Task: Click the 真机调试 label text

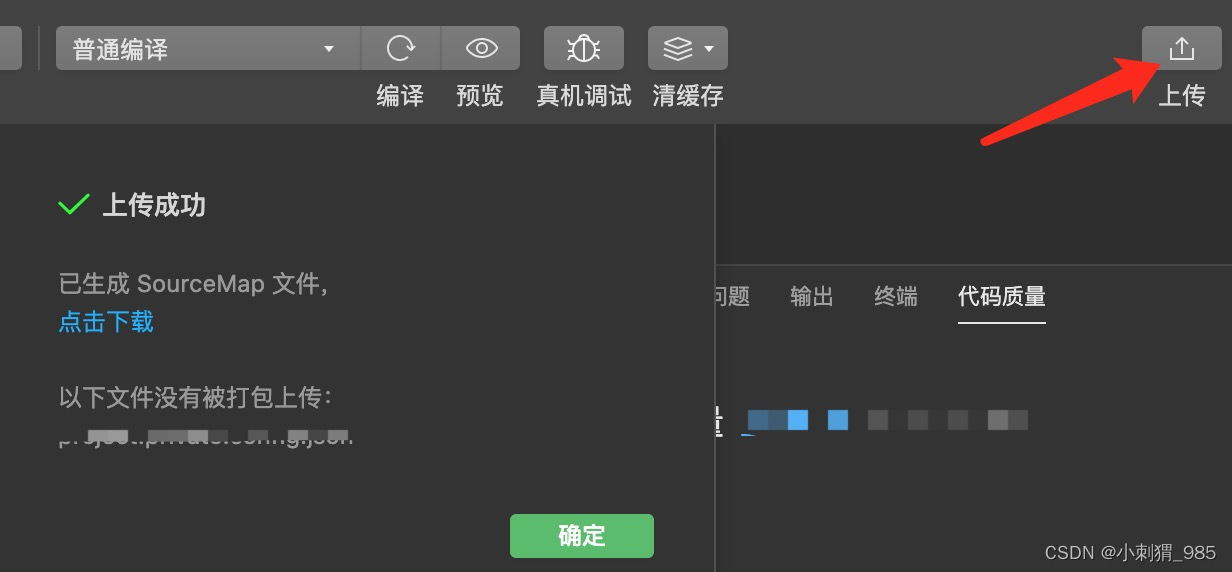Action: (x=584, y=96)
